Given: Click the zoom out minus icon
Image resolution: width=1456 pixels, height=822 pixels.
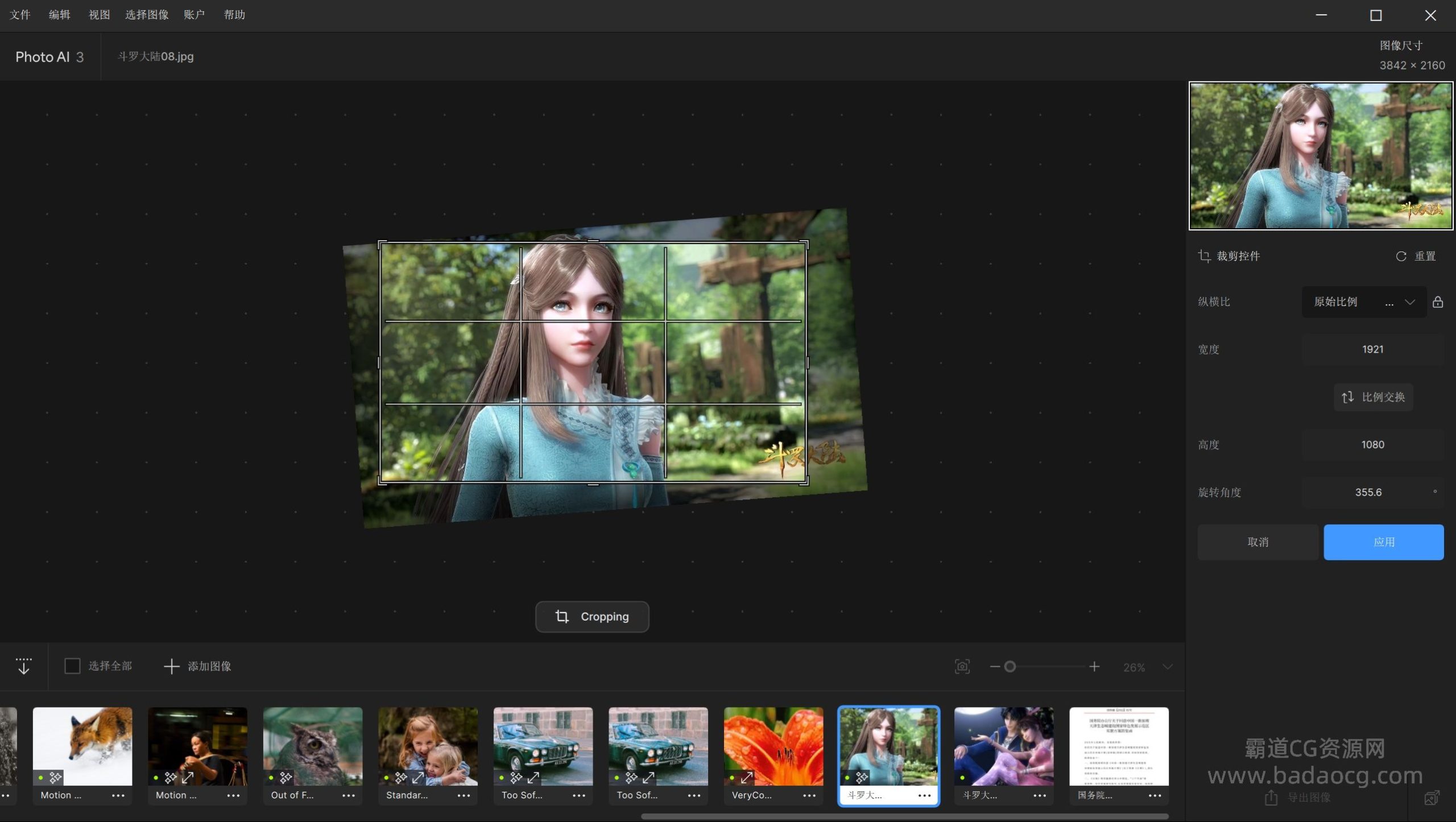Looking at the screenshot, I should (x=995, y=667).
